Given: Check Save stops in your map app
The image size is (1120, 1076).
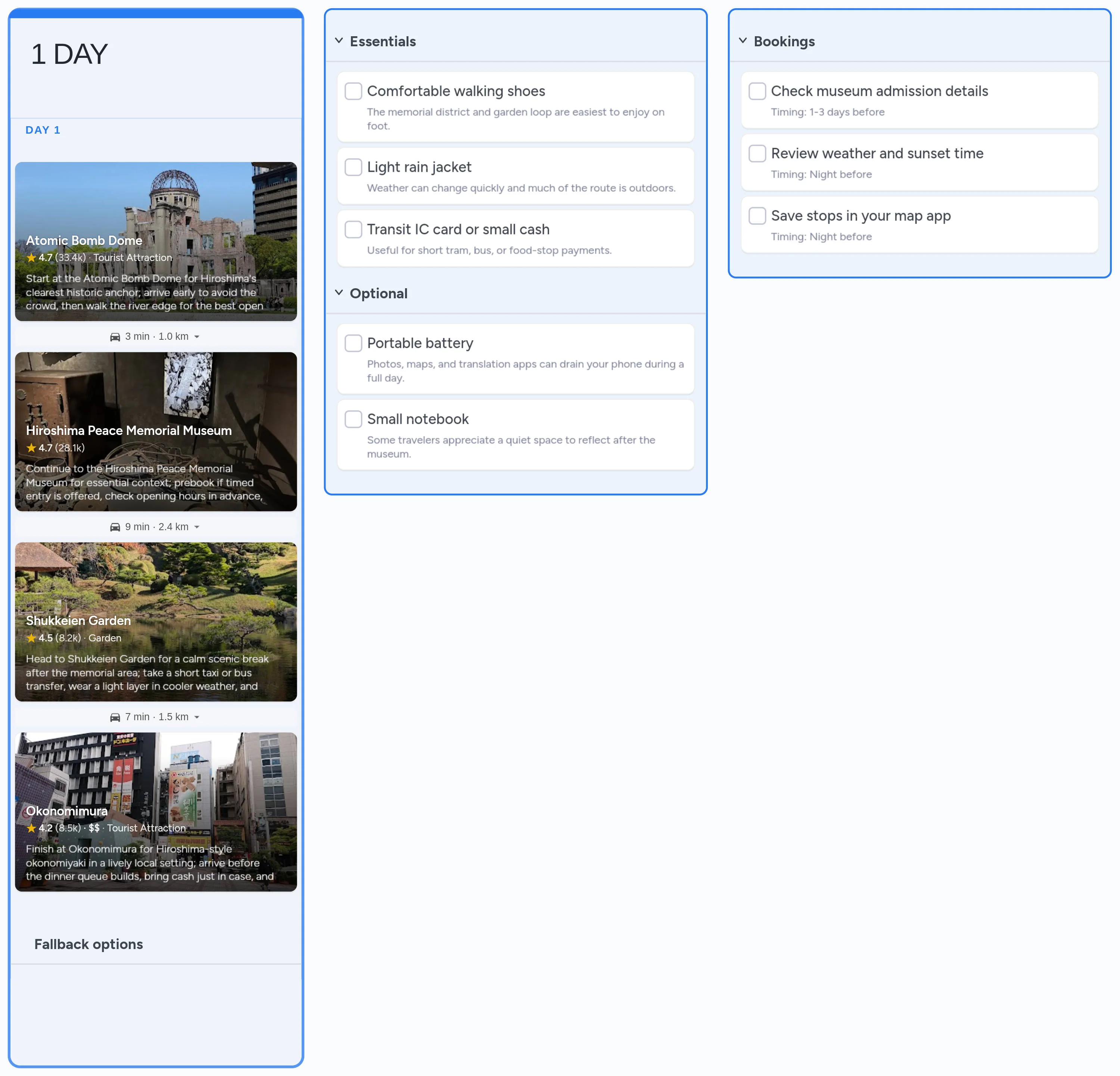Looking at the screenshot, I should pos(757,215).
